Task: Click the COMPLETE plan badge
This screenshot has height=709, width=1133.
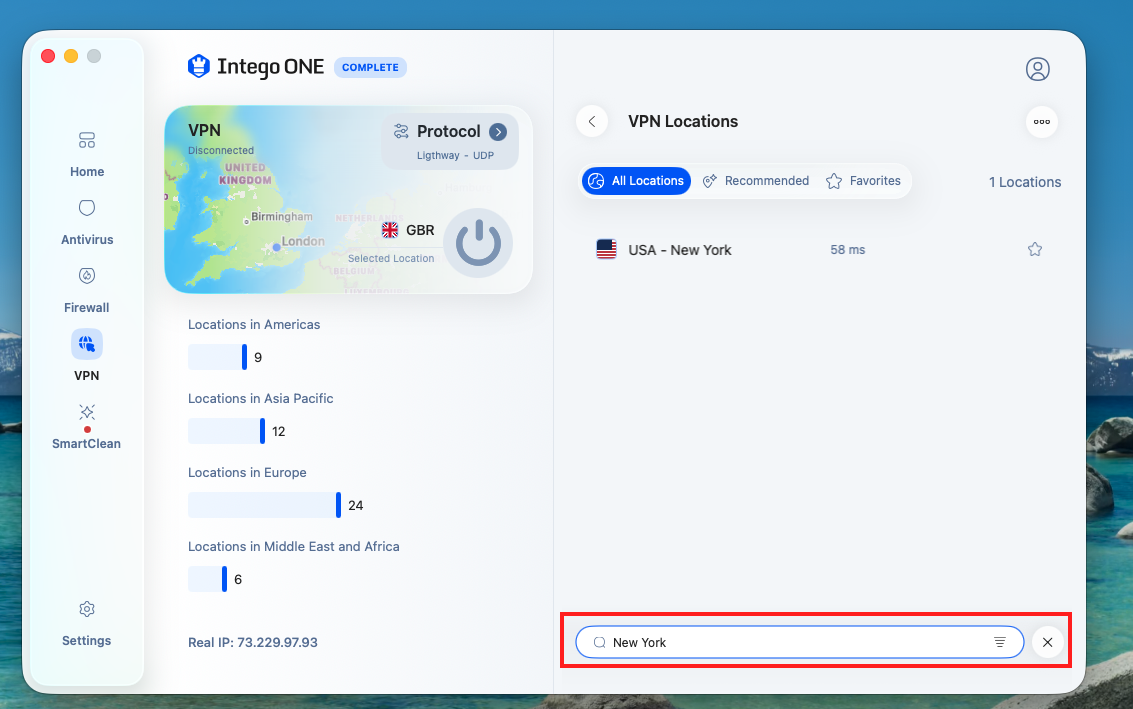Action: (370, 67)
